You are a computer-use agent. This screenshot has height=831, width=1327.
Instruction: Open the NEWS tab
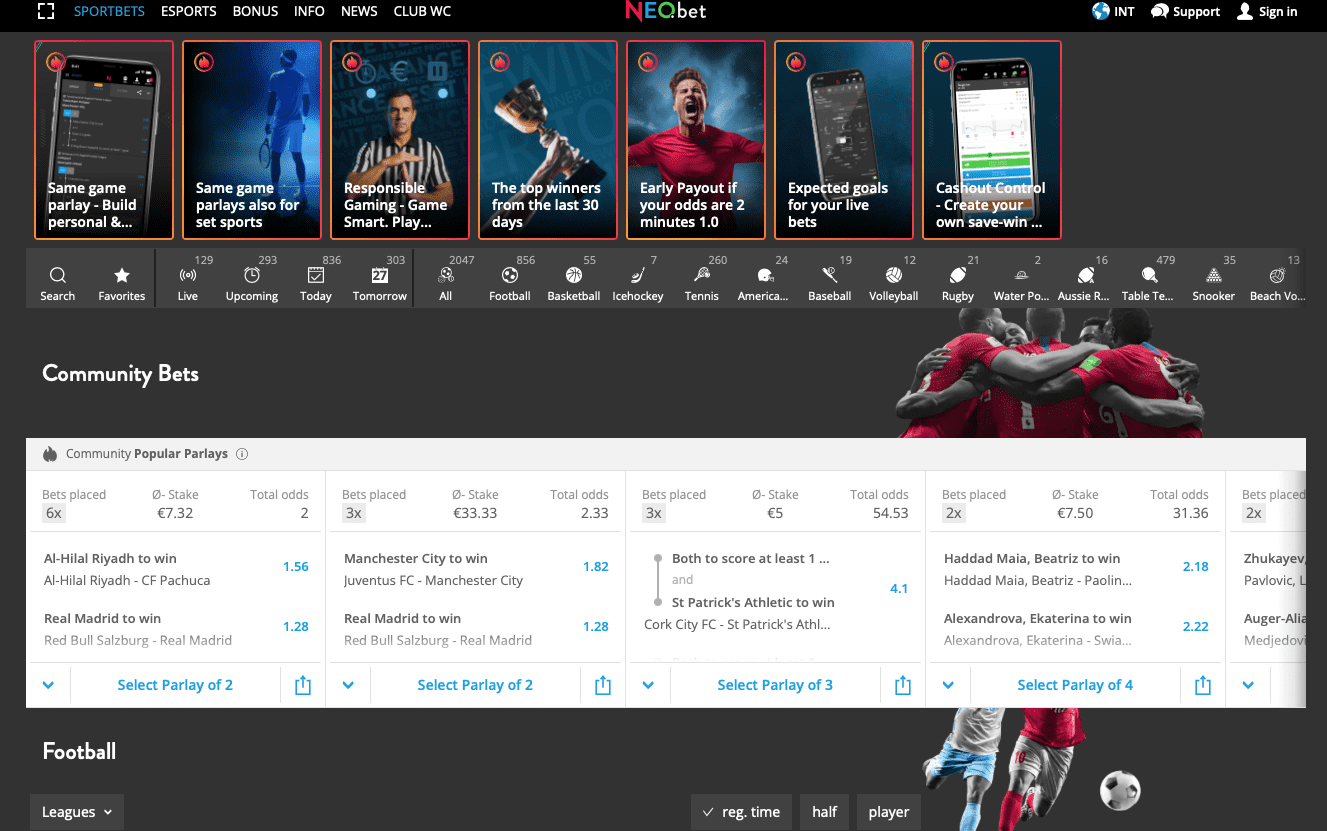point(359,11)
